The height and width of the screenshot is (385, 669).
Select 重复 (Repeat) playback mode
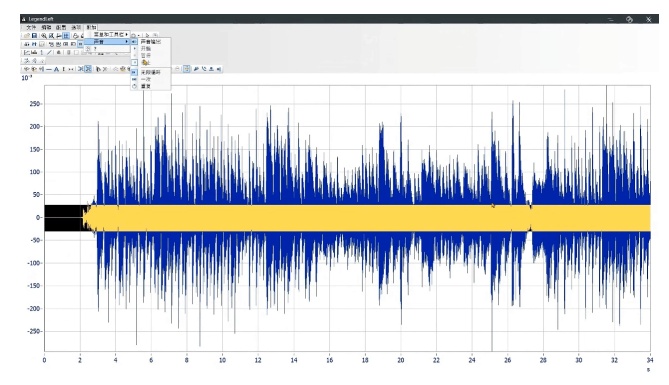pyautogui.click(x=151, y=86)
